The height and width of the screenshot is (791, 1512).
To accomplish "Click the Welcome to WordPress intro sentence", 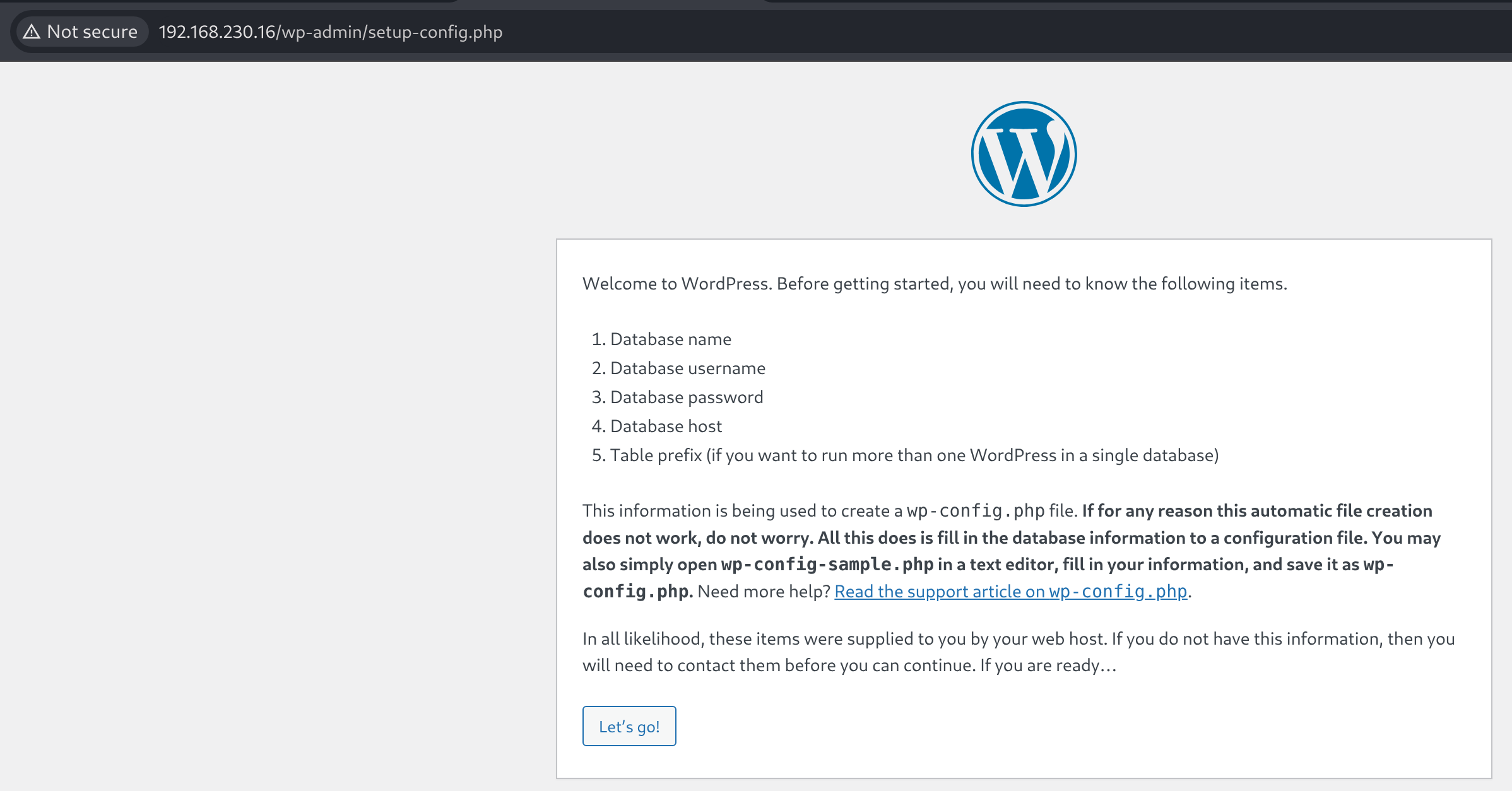I will click(x=934, y=284).
